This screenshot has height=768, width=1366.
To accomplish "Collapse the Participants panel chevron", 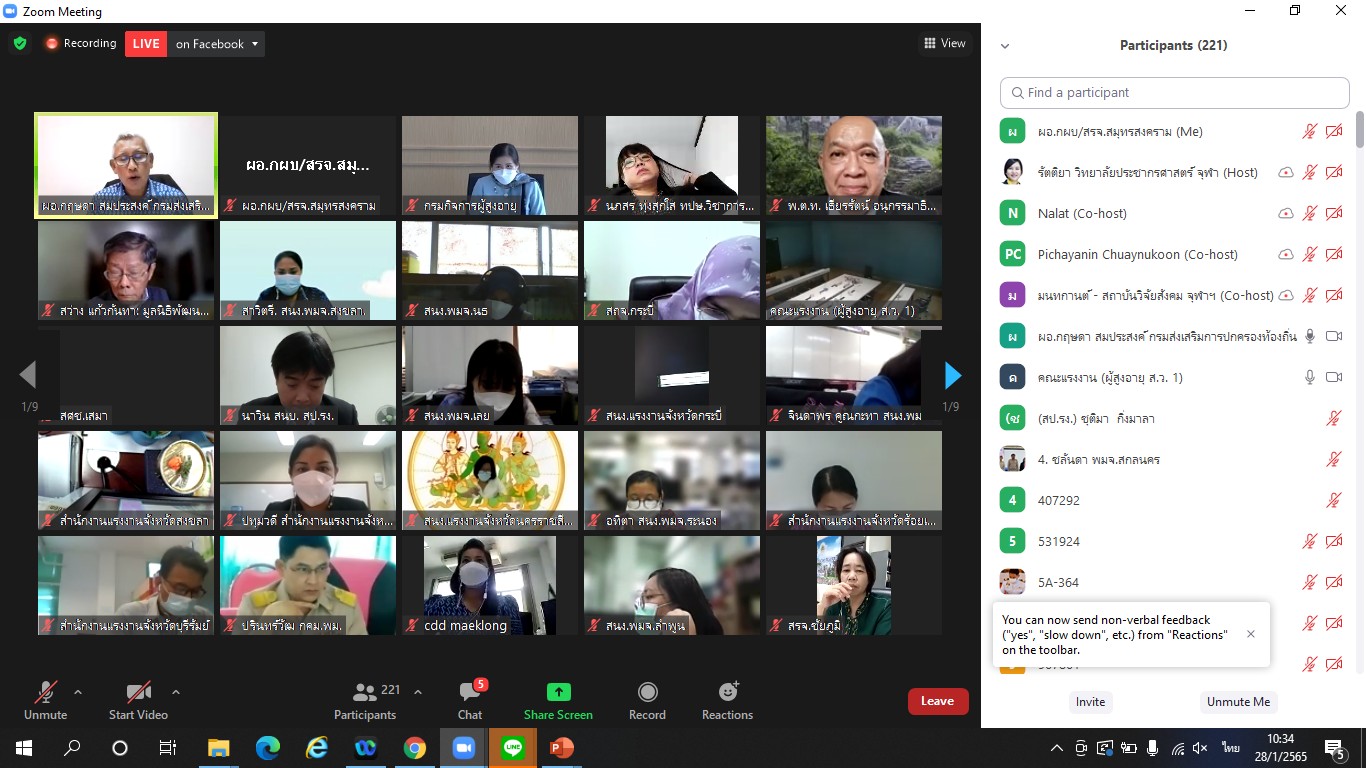I will 1005,46.
